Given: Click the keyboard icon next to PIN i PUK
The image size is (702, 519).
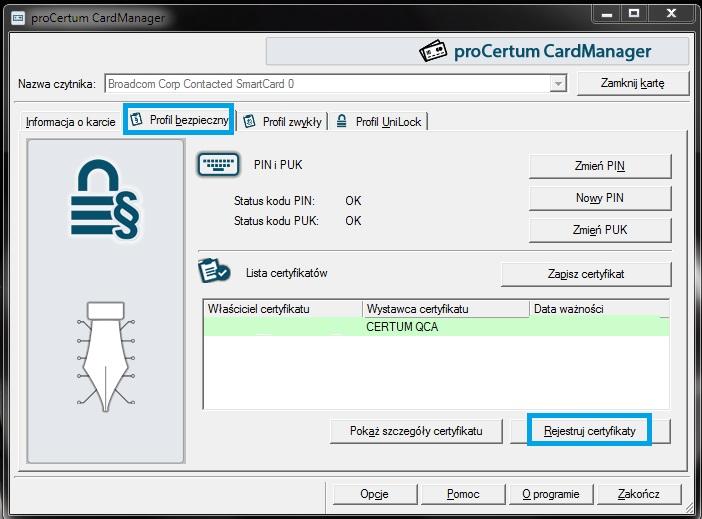Looking at the screenshot, I should [218, 165].
